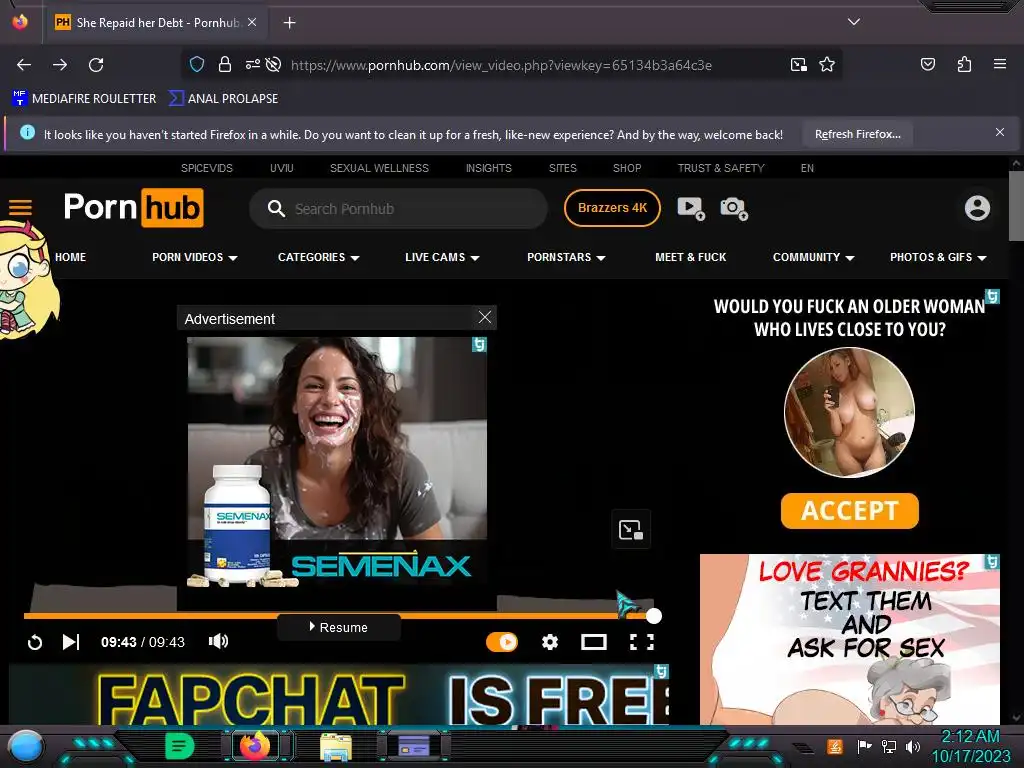This screenshot has height=768, width=1024.
Task: Open the list all tabs chevron
Action: 854,22
